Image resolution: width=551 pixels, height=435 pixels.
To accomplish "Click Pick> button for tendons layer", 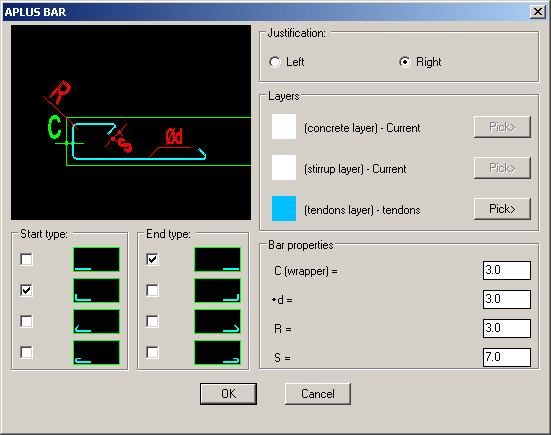I will coord(502,209).
